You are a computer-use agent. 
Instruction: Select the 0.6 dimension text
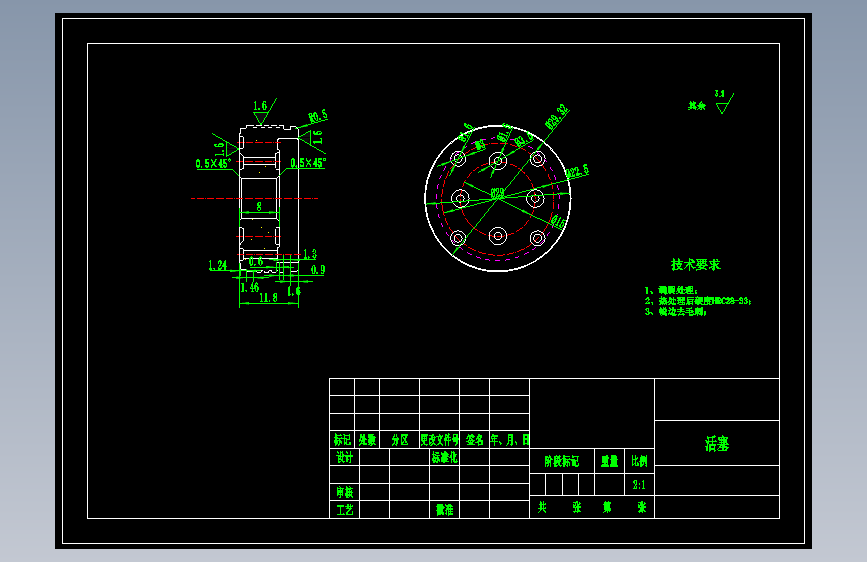click(256, 261)
